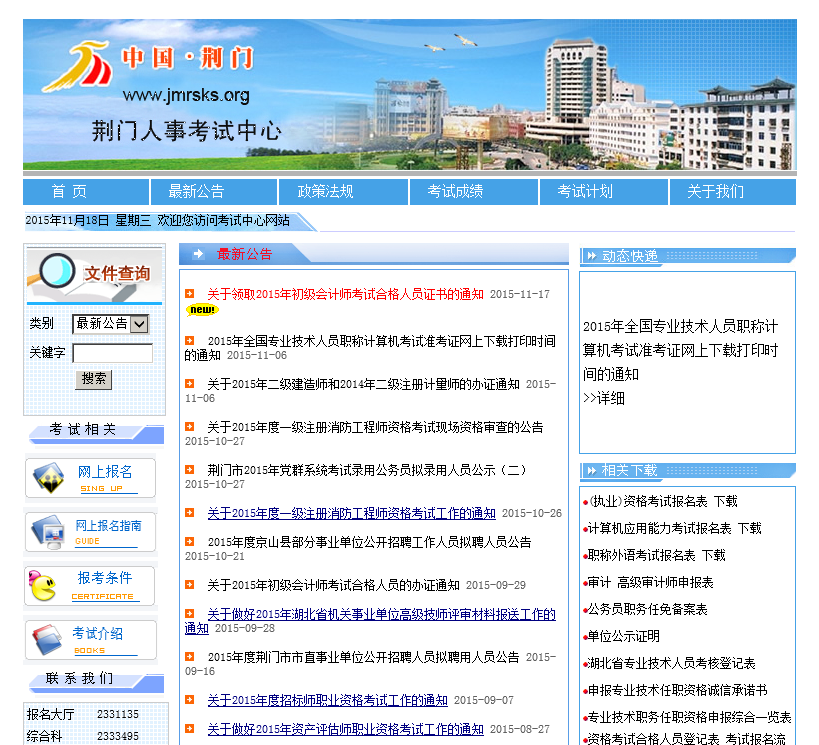Open 专业技术职务任职资格申报综合一览表 download
819x745 pixels.
689,717
